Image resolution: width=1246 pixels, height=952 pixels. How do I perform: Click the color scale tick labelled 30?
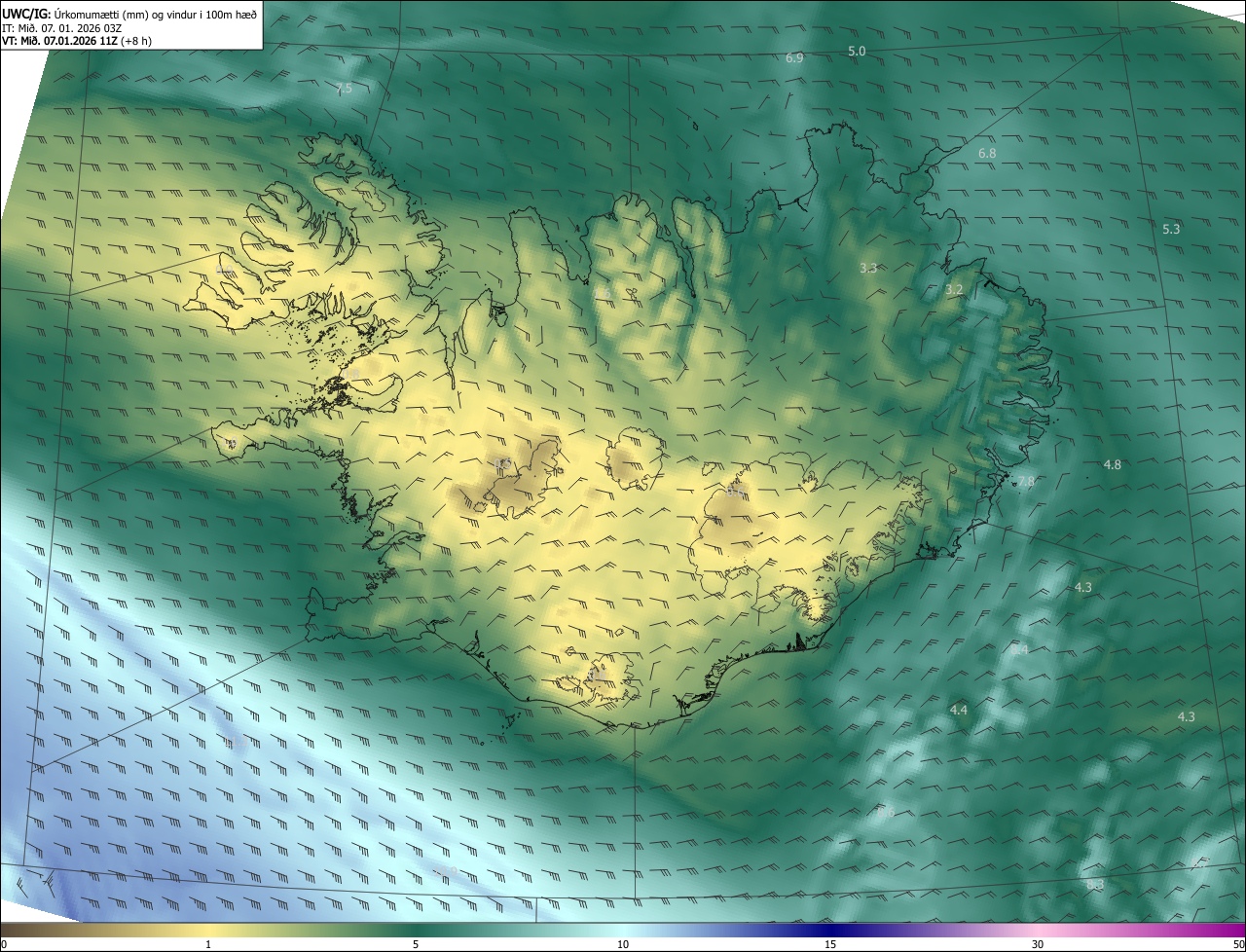coord(1038,944)
